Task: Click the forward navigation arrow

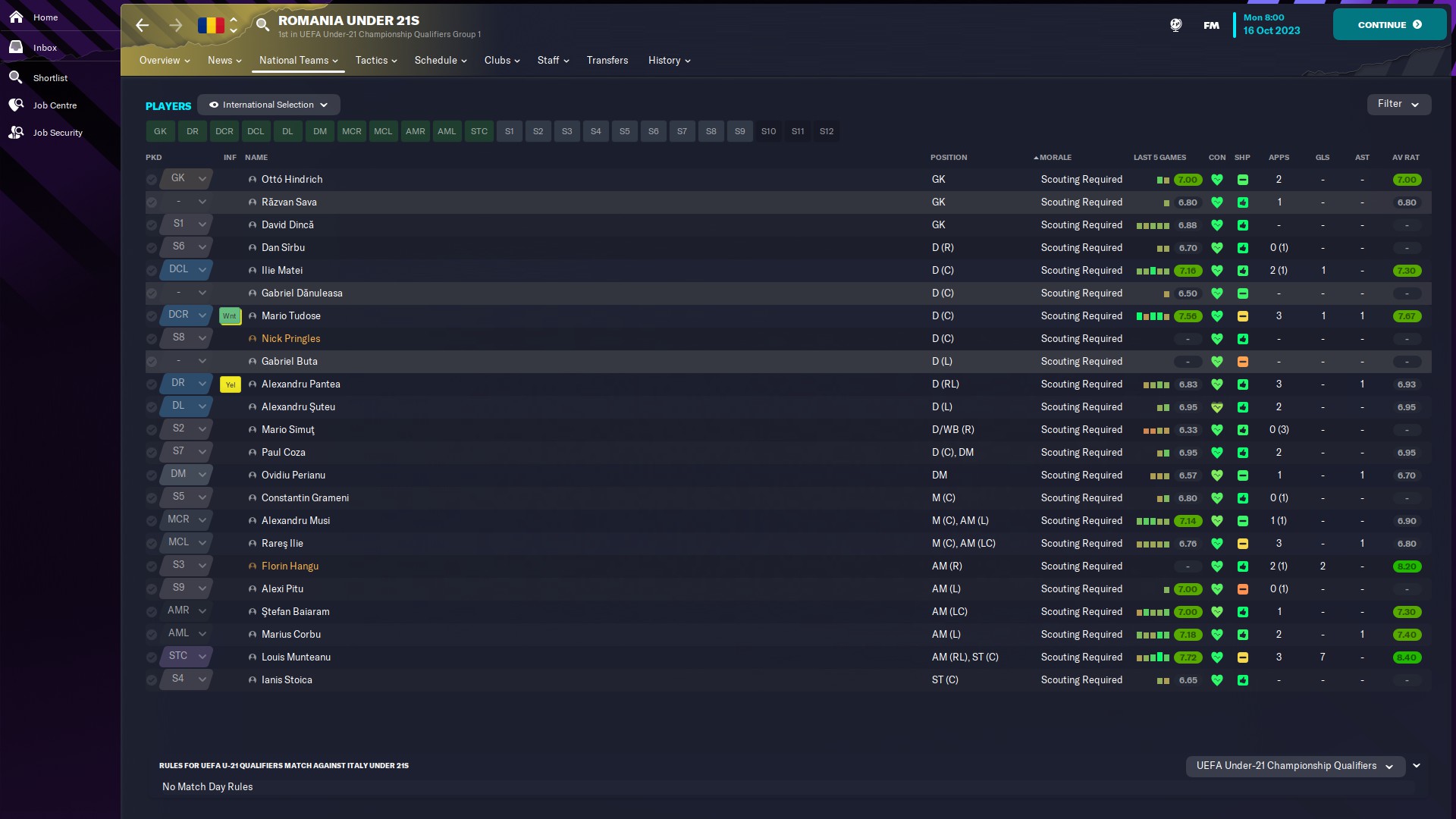Action: (x=175, y=25)
